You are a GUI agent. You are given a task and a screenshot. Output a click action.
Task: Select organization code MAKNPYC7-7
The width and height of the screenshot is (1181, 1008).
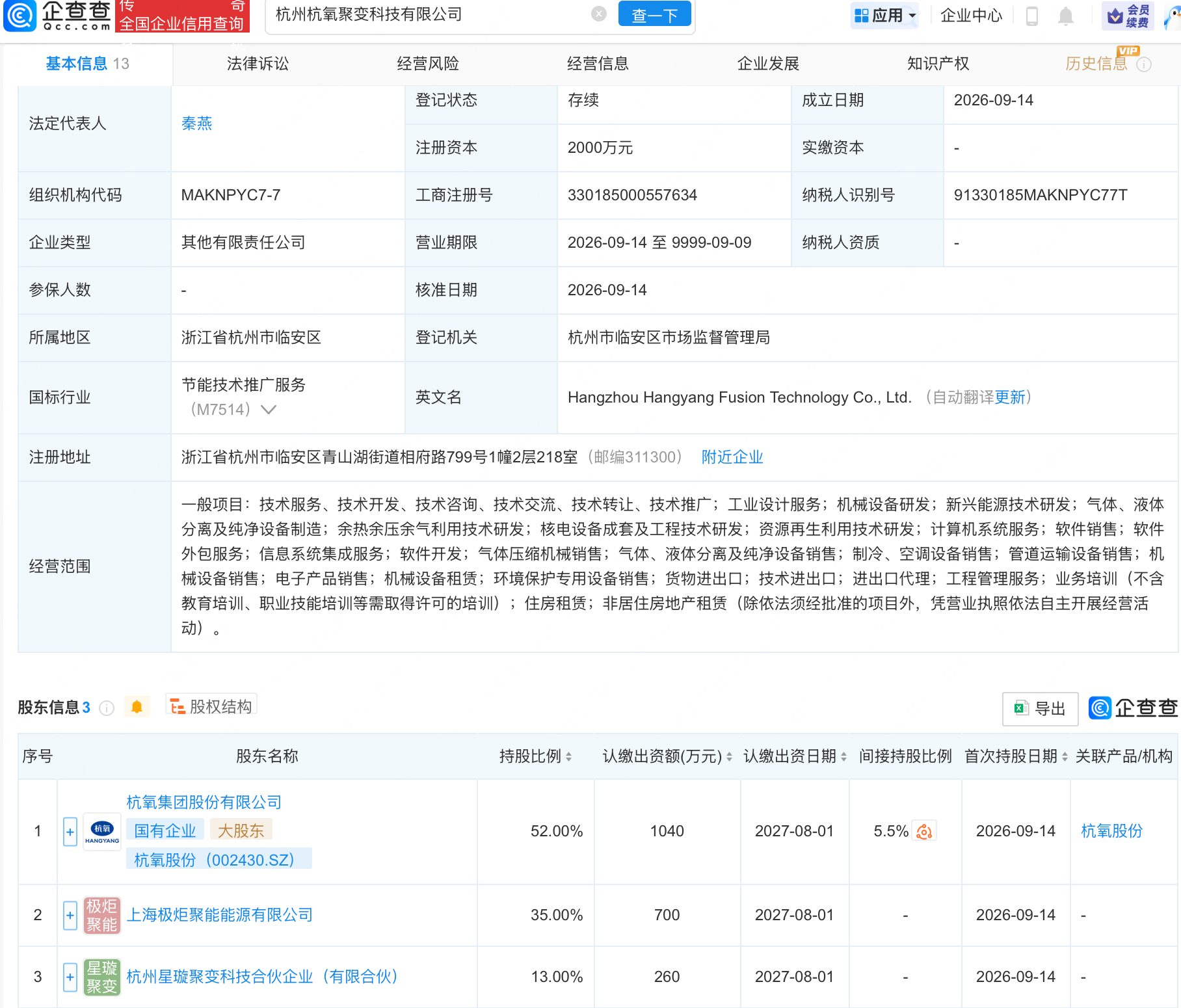coord(231,195)
